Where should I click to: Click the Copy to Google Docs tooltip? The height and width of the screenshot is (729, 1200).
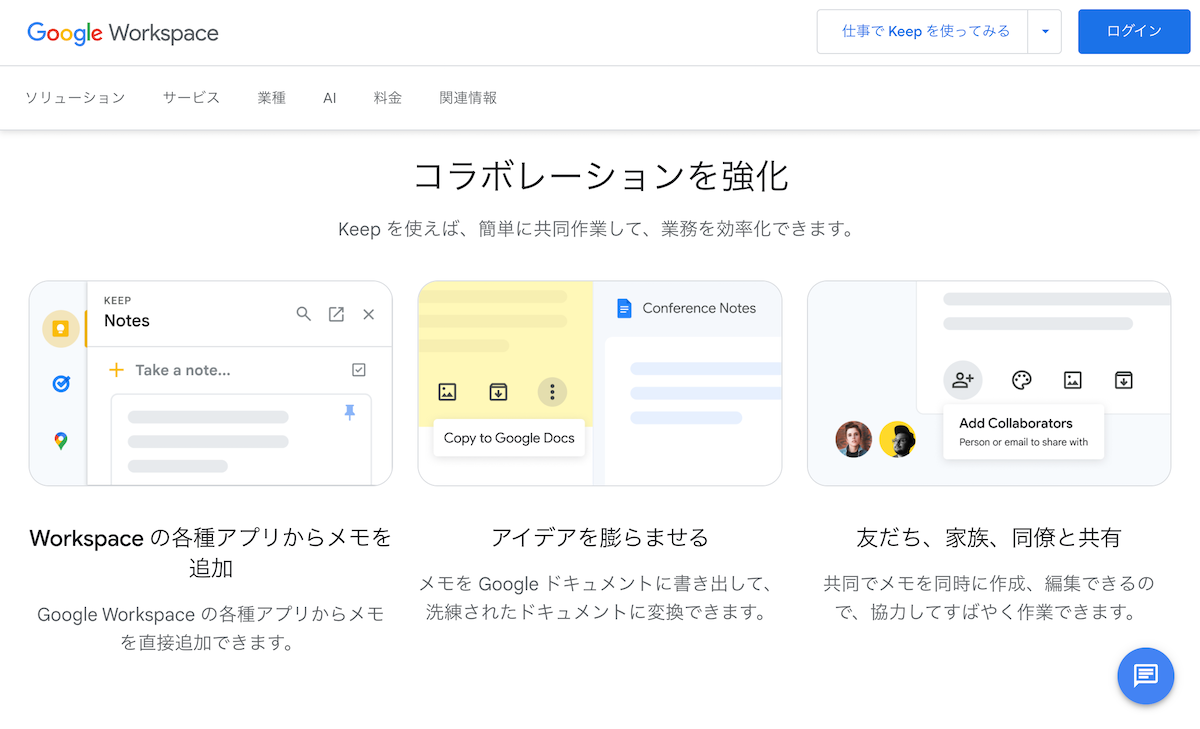[509, 438]
